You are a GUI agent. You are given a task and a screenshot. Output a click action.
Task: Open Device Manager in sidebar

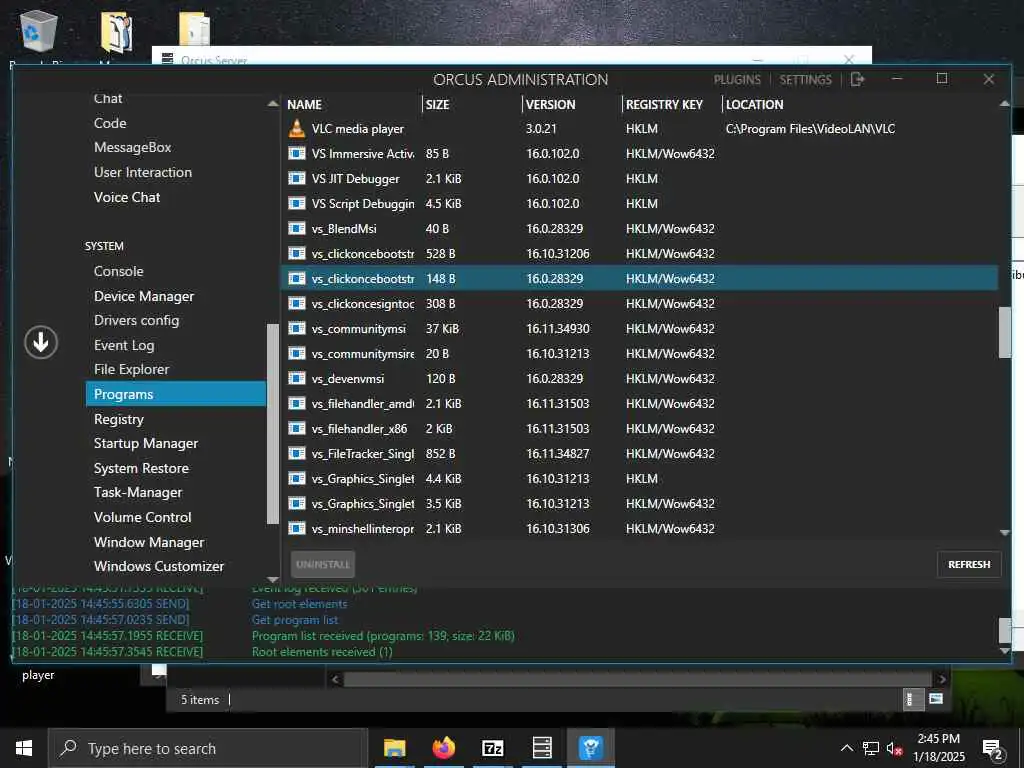[x=144, y=296]
